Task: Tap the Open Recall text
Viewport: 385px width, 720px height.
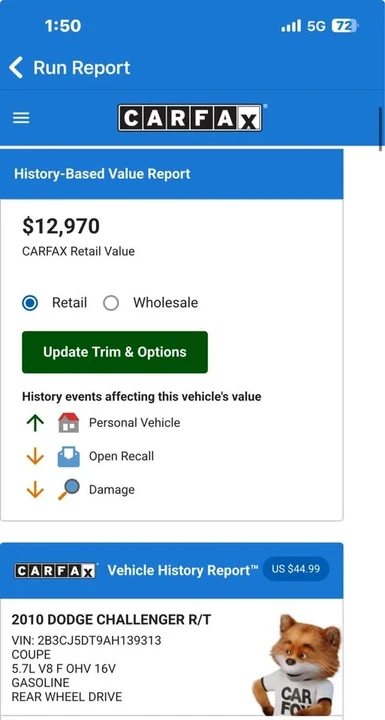Action: (x=121, y=456)
